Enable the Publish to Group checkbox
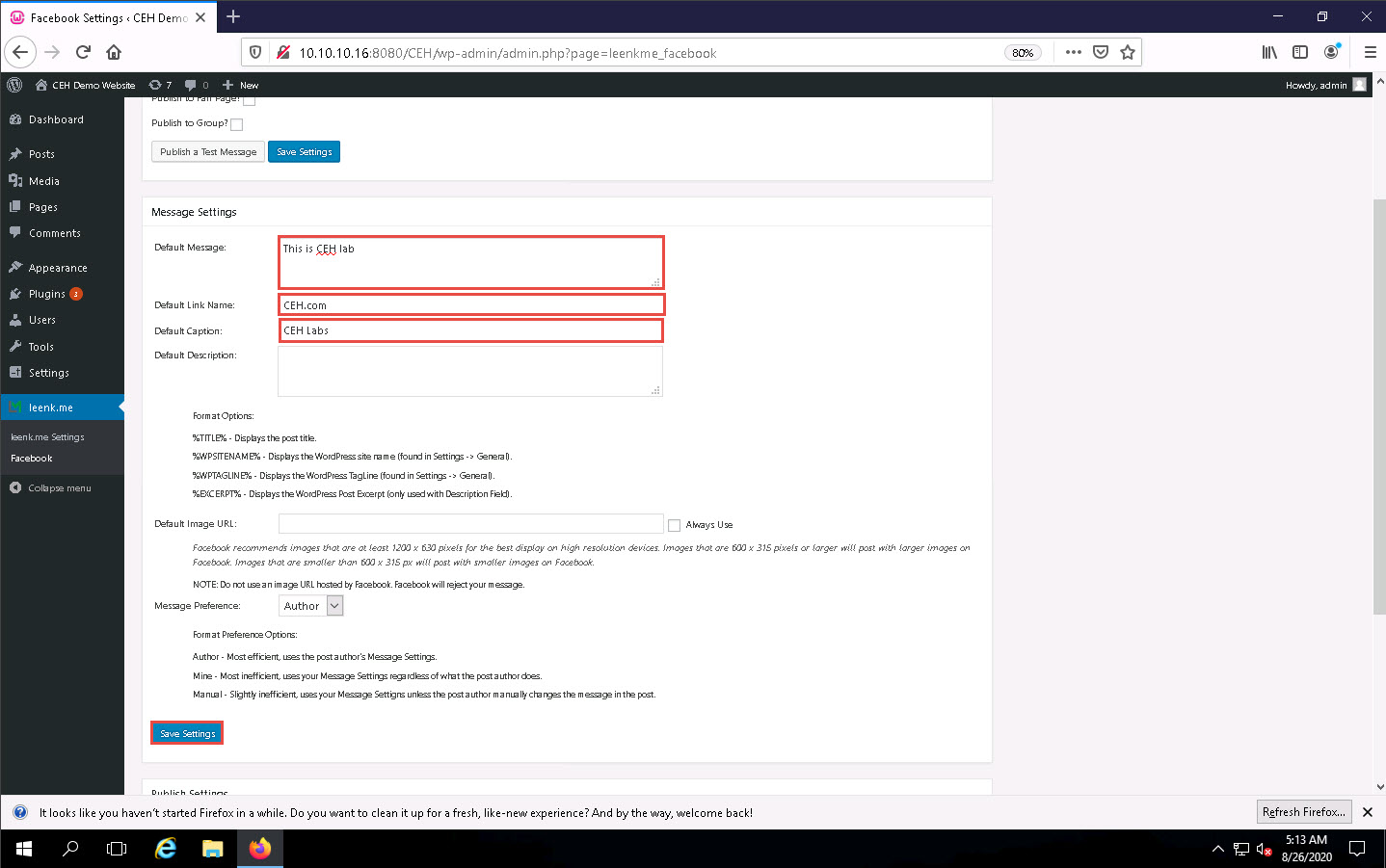Screen dimensions: 1386x868 click(x=237, y=124)
